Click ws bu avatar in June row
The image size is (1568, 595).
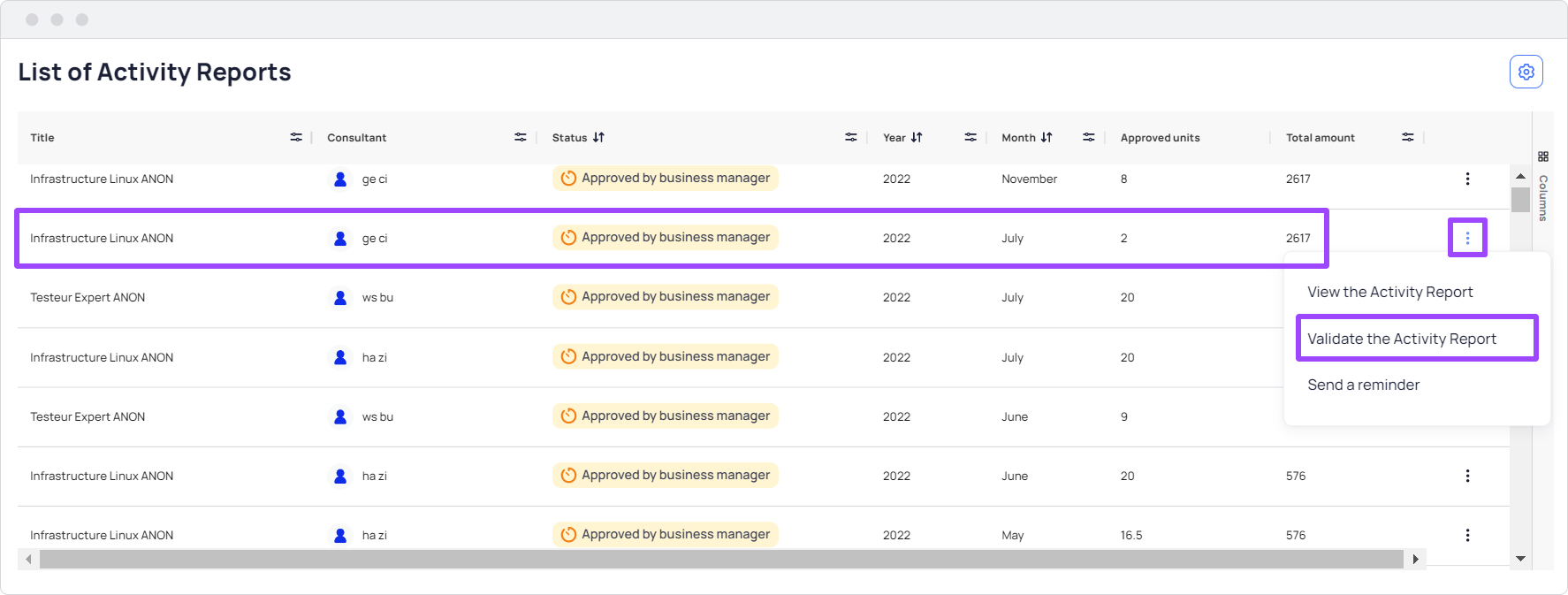click(340, 416)
